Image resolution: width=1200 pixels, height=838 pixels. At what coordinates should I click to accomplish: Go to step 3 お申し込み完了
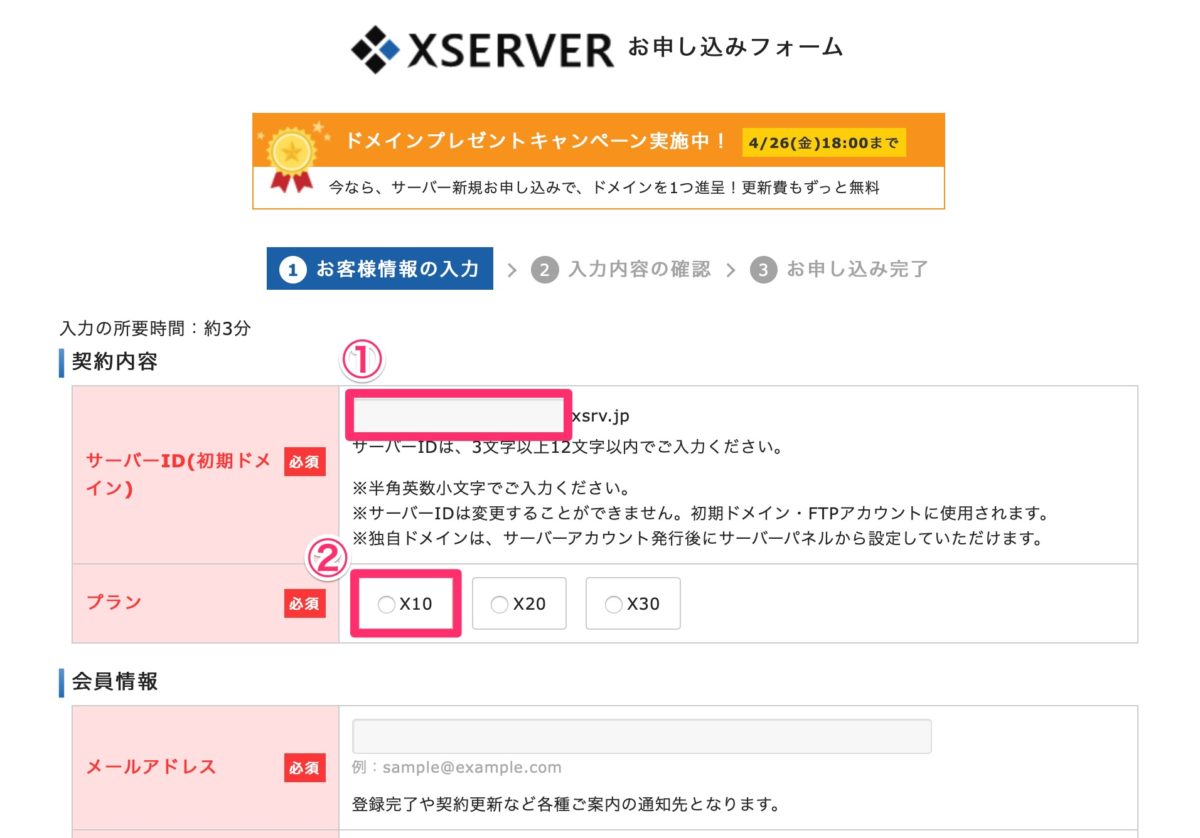click(839, 270)
